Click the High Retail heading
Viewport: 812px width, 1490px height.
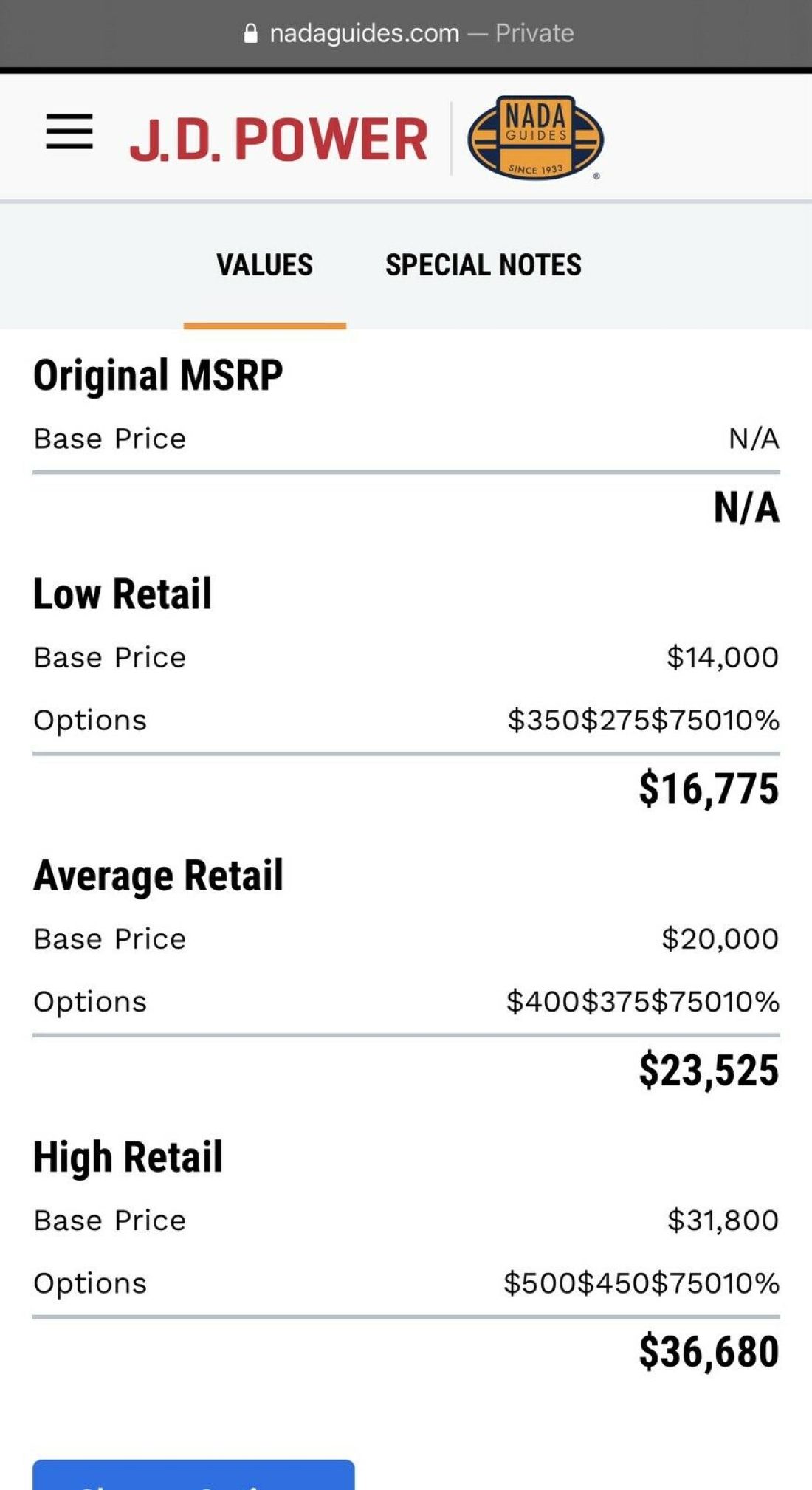point(128,1157)
